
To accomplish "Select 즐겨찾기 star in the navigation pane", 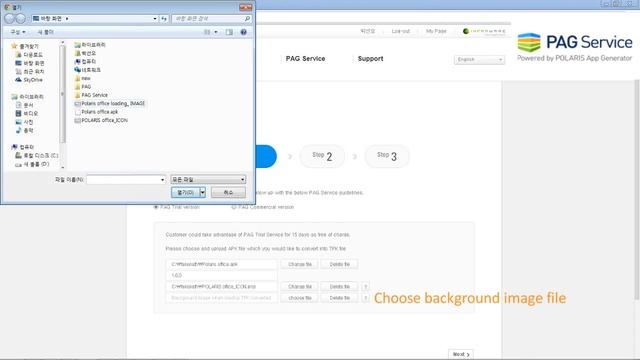I will tap(25, 46).
